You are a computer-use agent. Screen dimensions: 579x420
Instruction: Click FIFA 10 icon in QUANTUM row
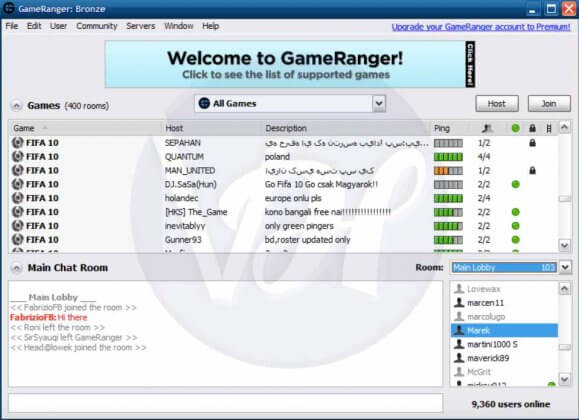(17, 157)
